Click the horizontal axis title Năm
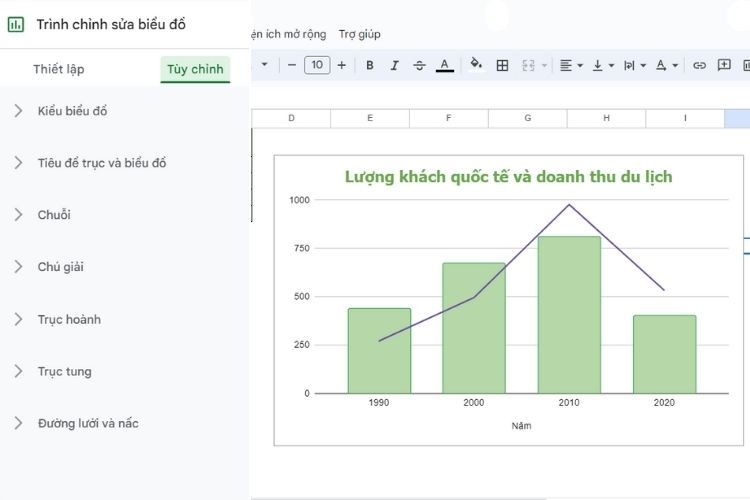This screenshot has height=500, width=750. [x=521, y=426]
